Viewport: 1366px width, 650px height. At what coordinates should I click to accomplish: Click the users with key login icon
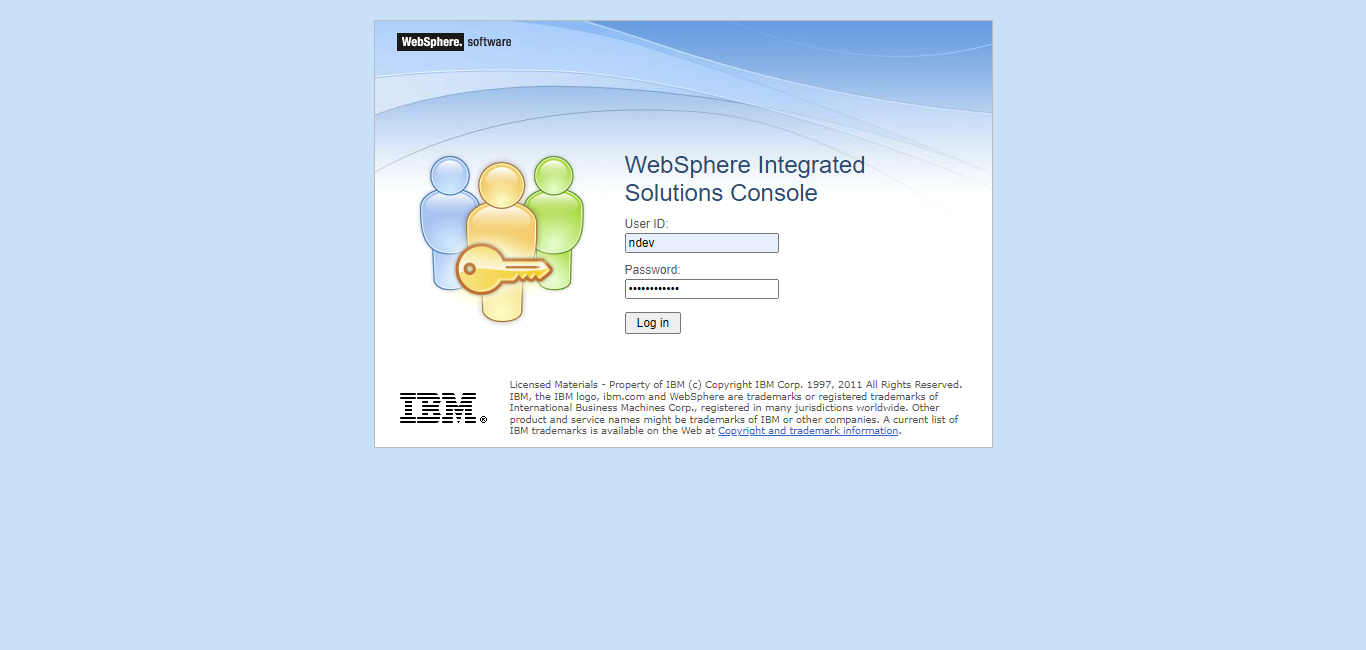coord(501,238)
